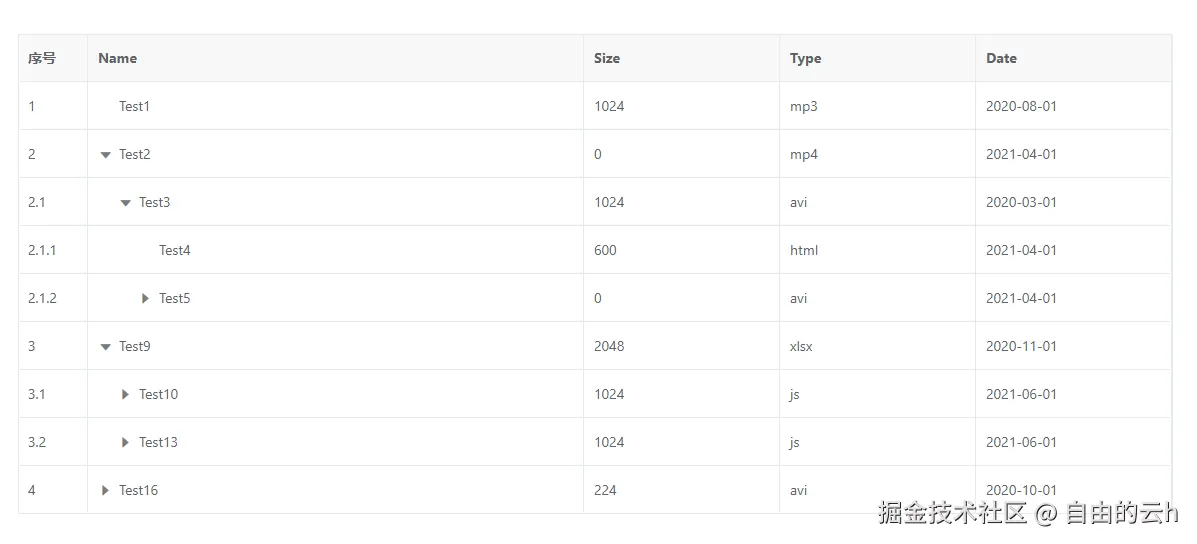This screenshot has height=544, width=1197.
Task: Expand the Test5 row
Action: coord(146,298)
